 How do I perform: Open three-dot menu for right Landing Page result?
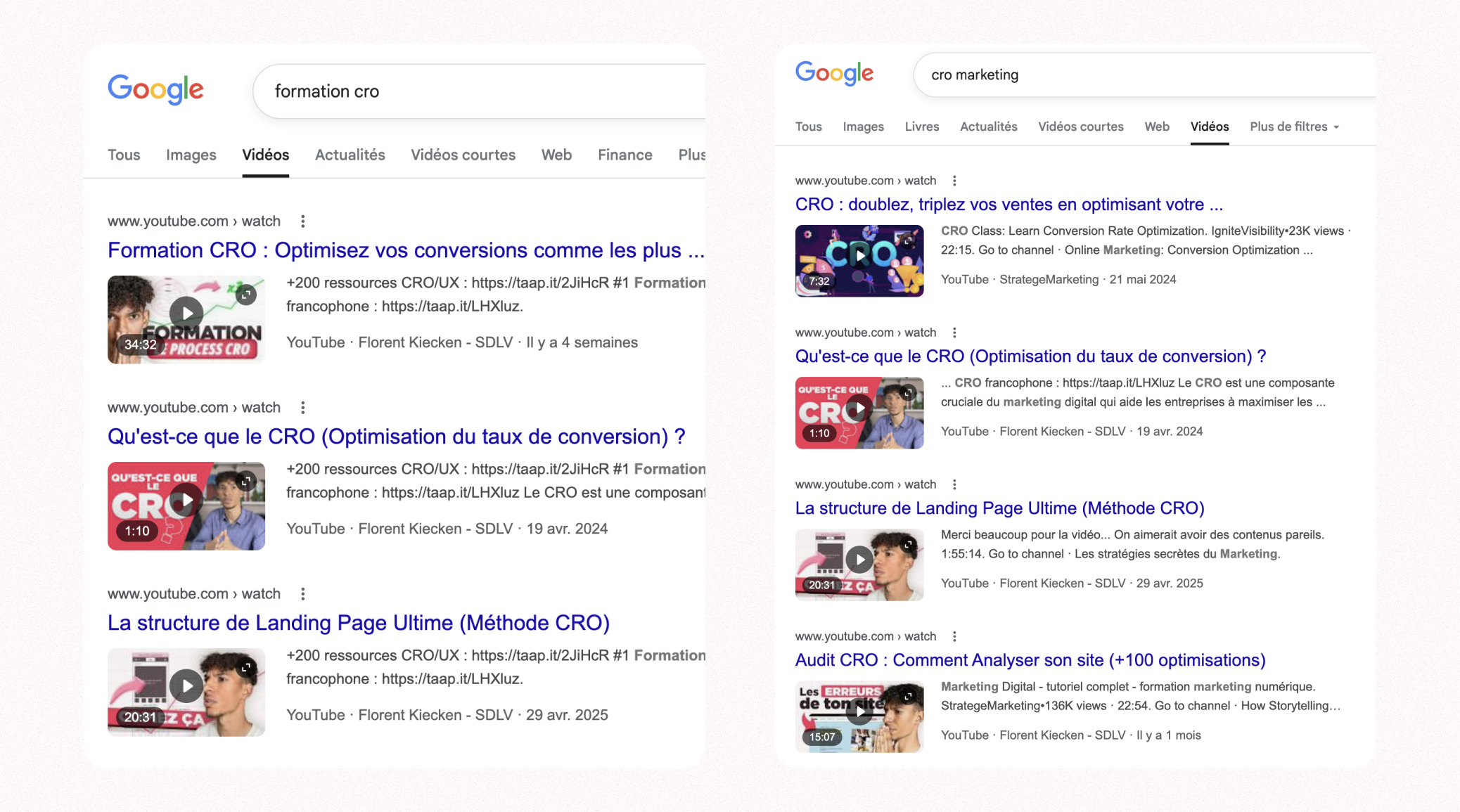click(954, 484)
